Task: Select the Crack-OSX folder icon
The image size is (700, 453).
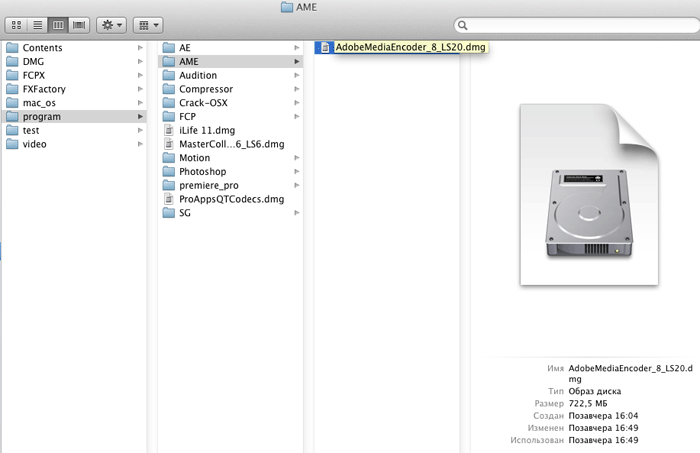Action: (x=169, y=103)
